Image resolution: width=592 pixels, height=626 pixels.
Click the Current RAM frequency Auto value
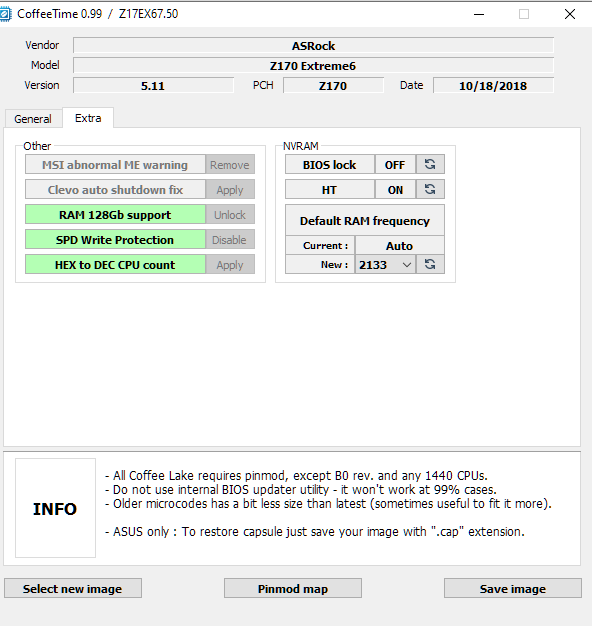coord(400,245)
